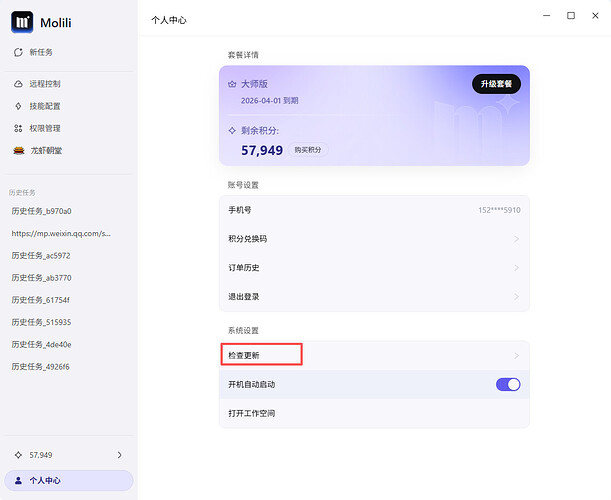Screen dimensions: 611x500
Task: Open the mp.weixin.qq.com history task
Action: tap(60, 233)
